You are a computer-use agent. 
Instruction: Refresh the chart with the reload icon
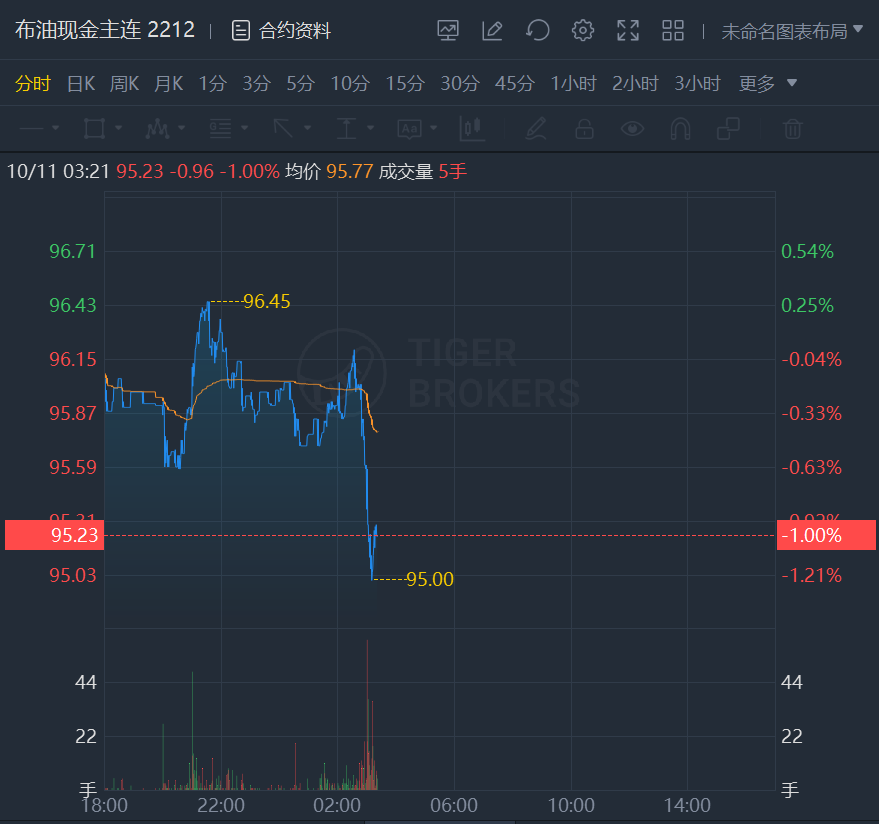pyautogui.click(x=538, y=30)
